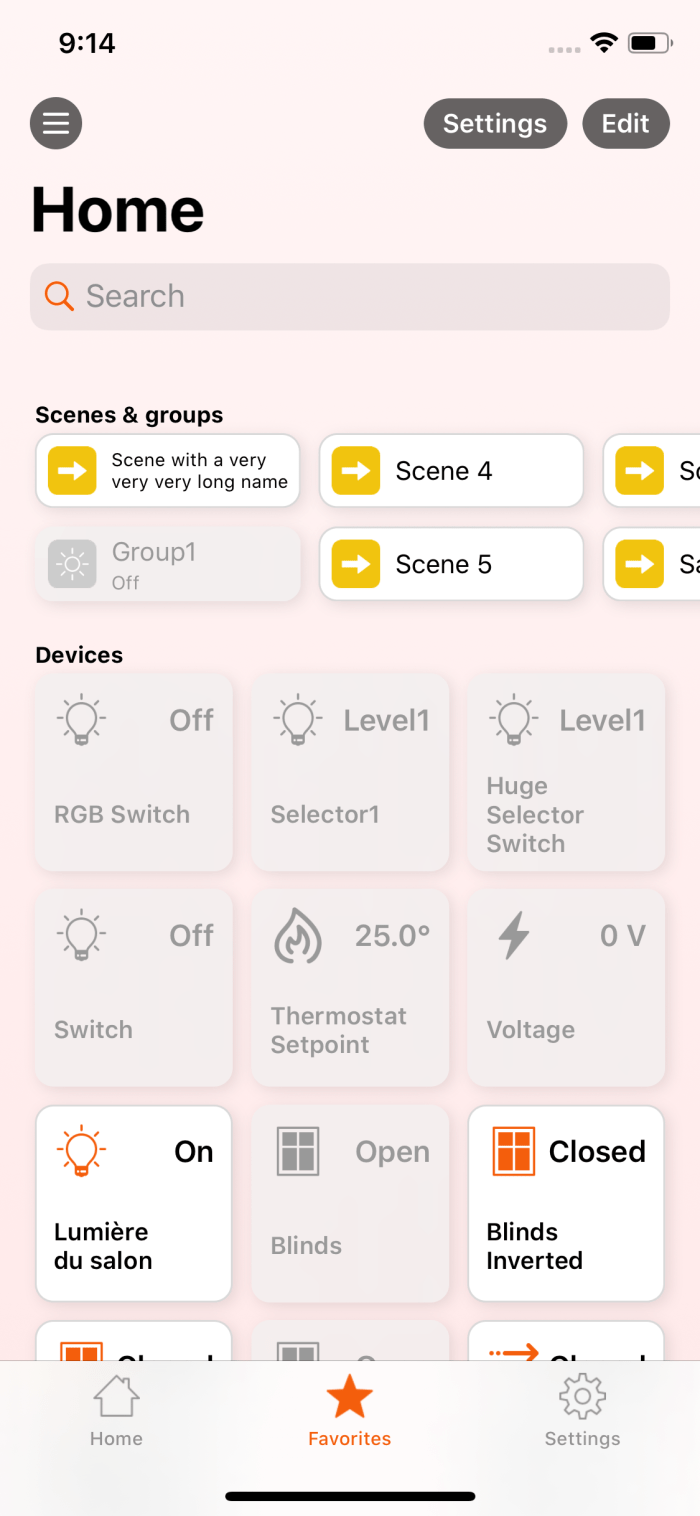The height and width of the screenshot is (1516, 700).
Task: Toggle the Lumière du salon light
Action: pos(134,1203)
